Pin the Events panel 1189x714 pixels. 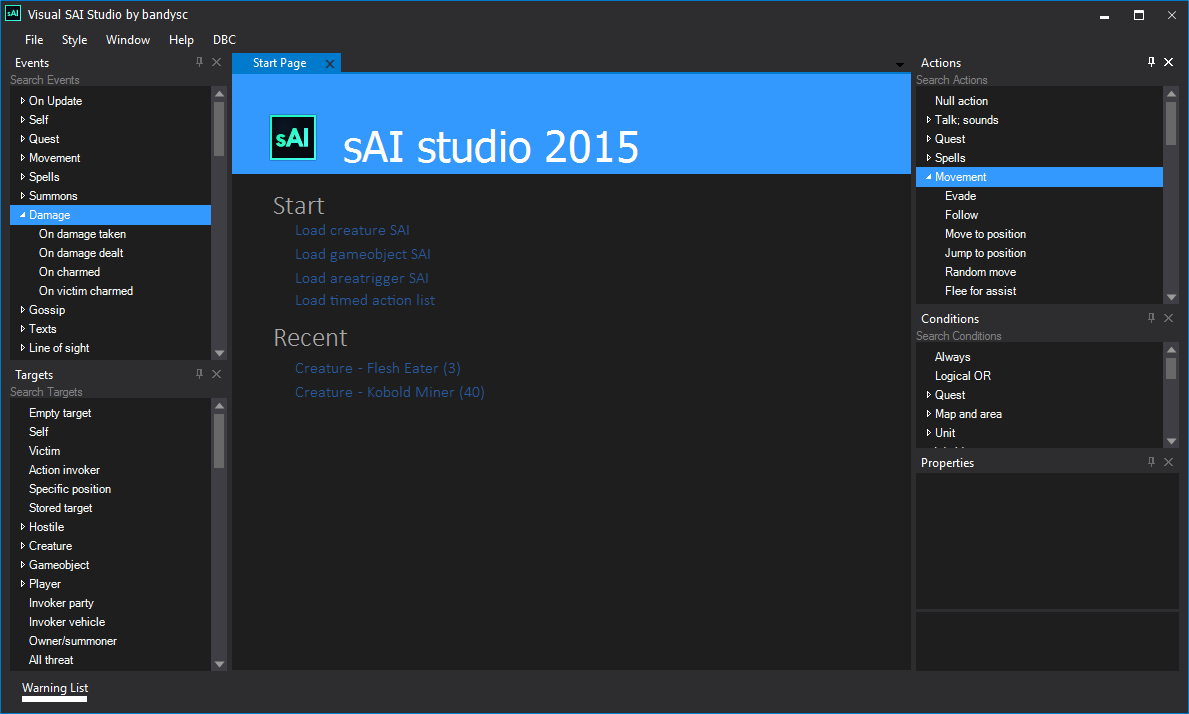pos(199,62)
